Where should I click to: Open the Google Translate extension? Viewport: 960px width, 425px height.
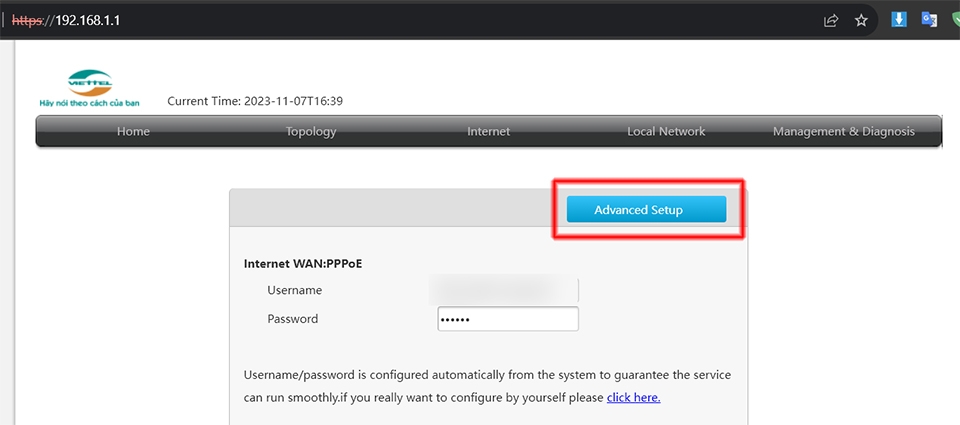pos(929,19)
